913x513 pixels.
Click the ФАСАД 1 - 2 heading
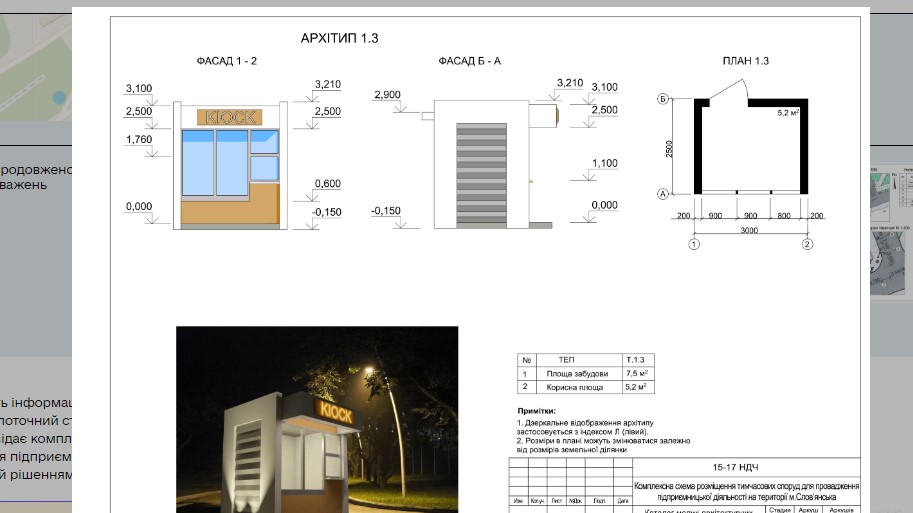pos(227,61)
